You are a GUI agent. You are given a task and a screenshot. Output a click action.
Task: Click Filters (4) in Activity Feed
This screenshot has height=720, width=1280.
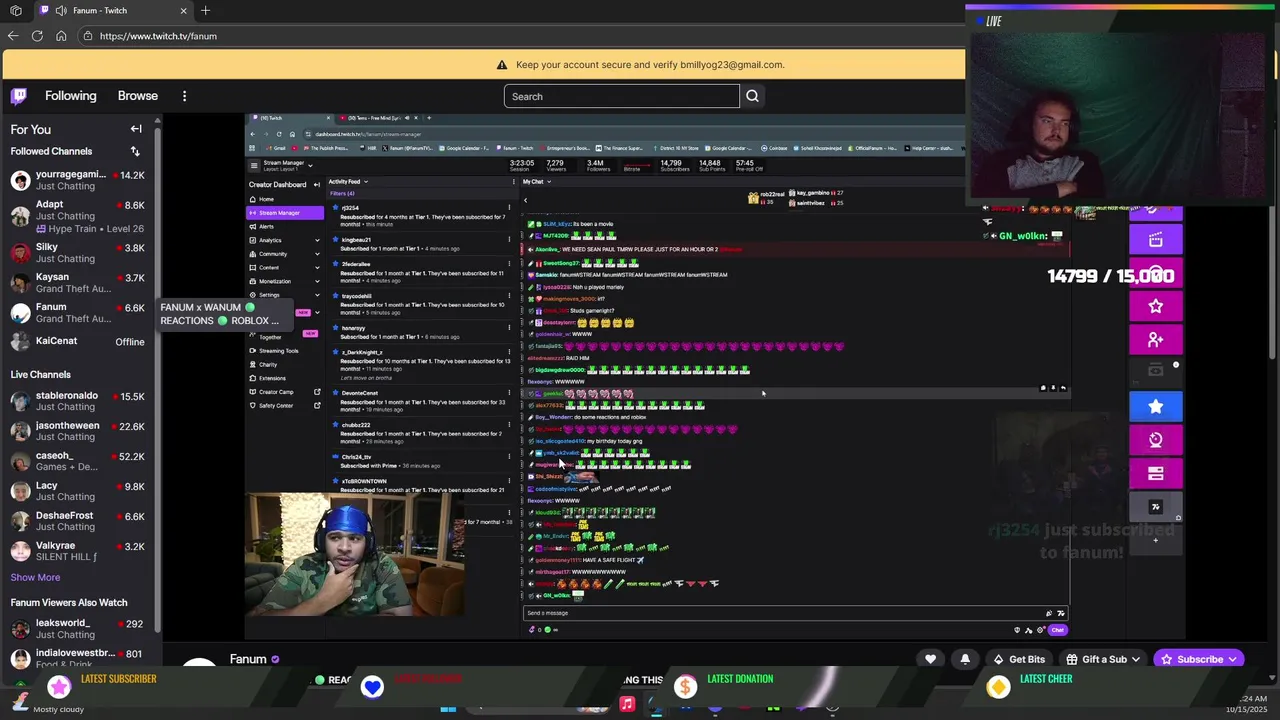(x=343, y=193)
